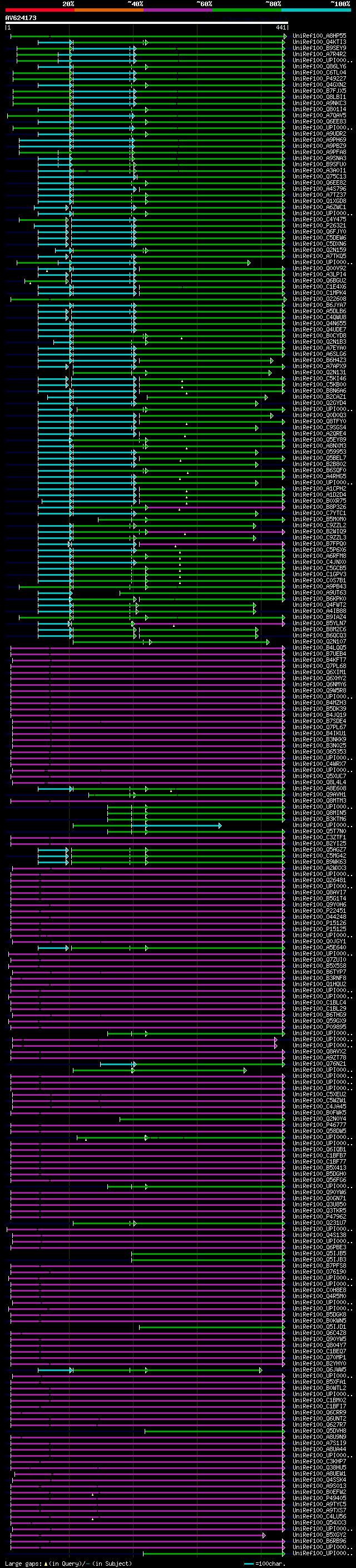Select hit label UniRef100_P46777
The height and width of the screenshot is (1568, 356).
click(319, 1125)
